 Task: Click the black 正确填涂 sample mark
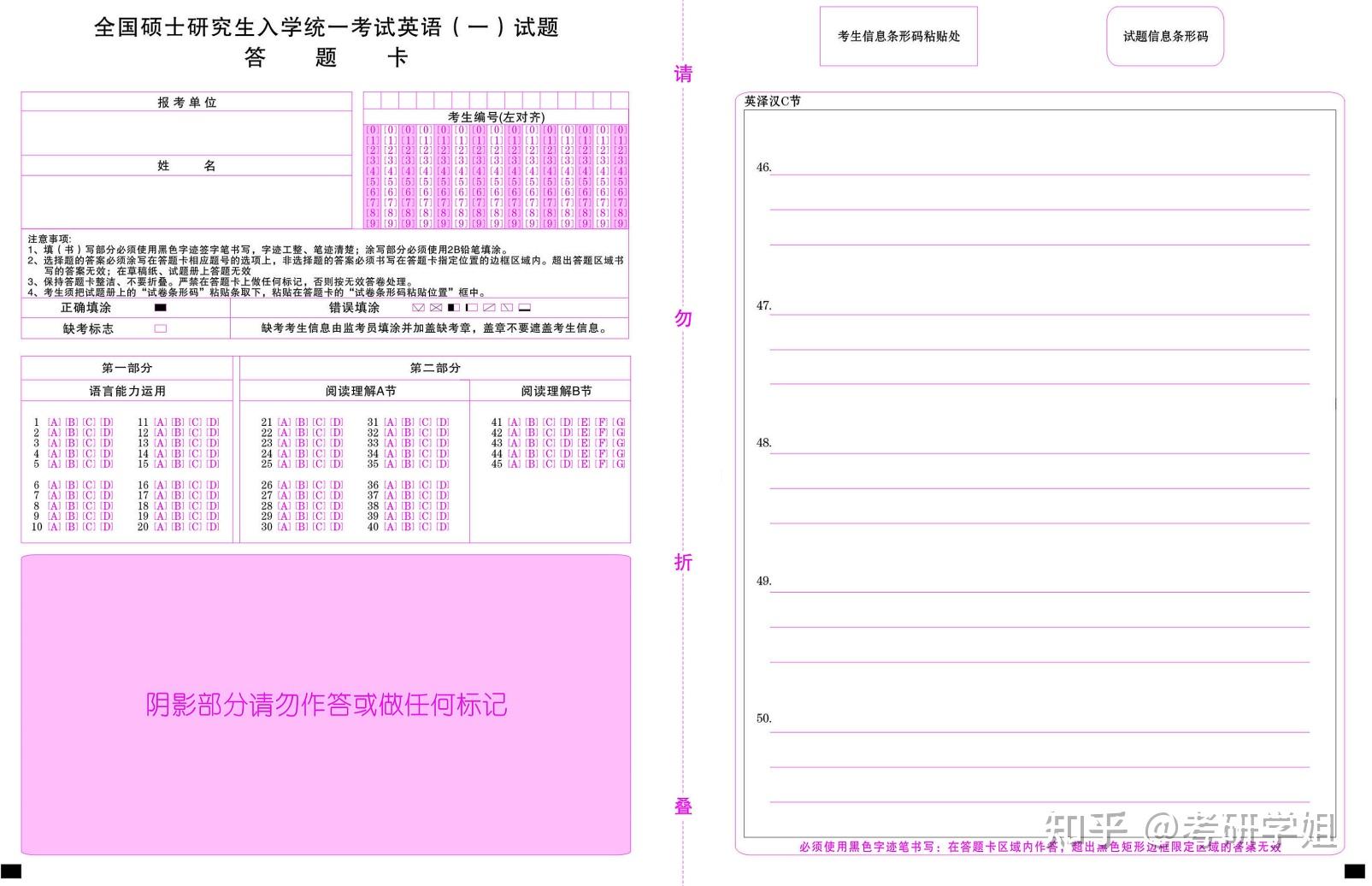click(x=160, y=308)
